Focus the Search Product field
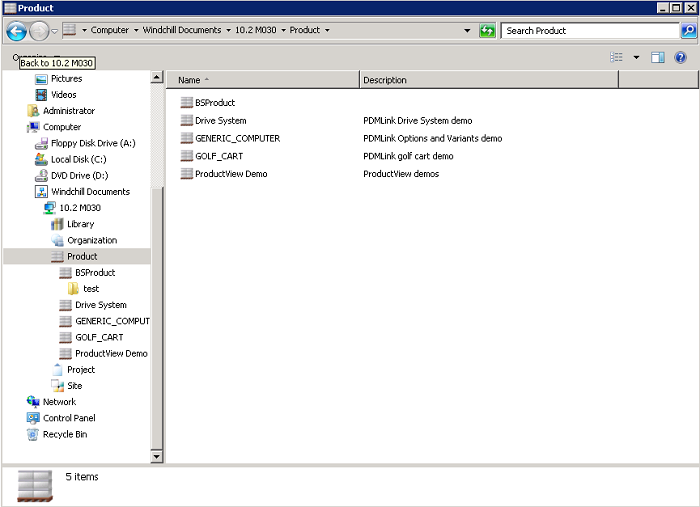The image size is (700, 507). click(591, 31)
